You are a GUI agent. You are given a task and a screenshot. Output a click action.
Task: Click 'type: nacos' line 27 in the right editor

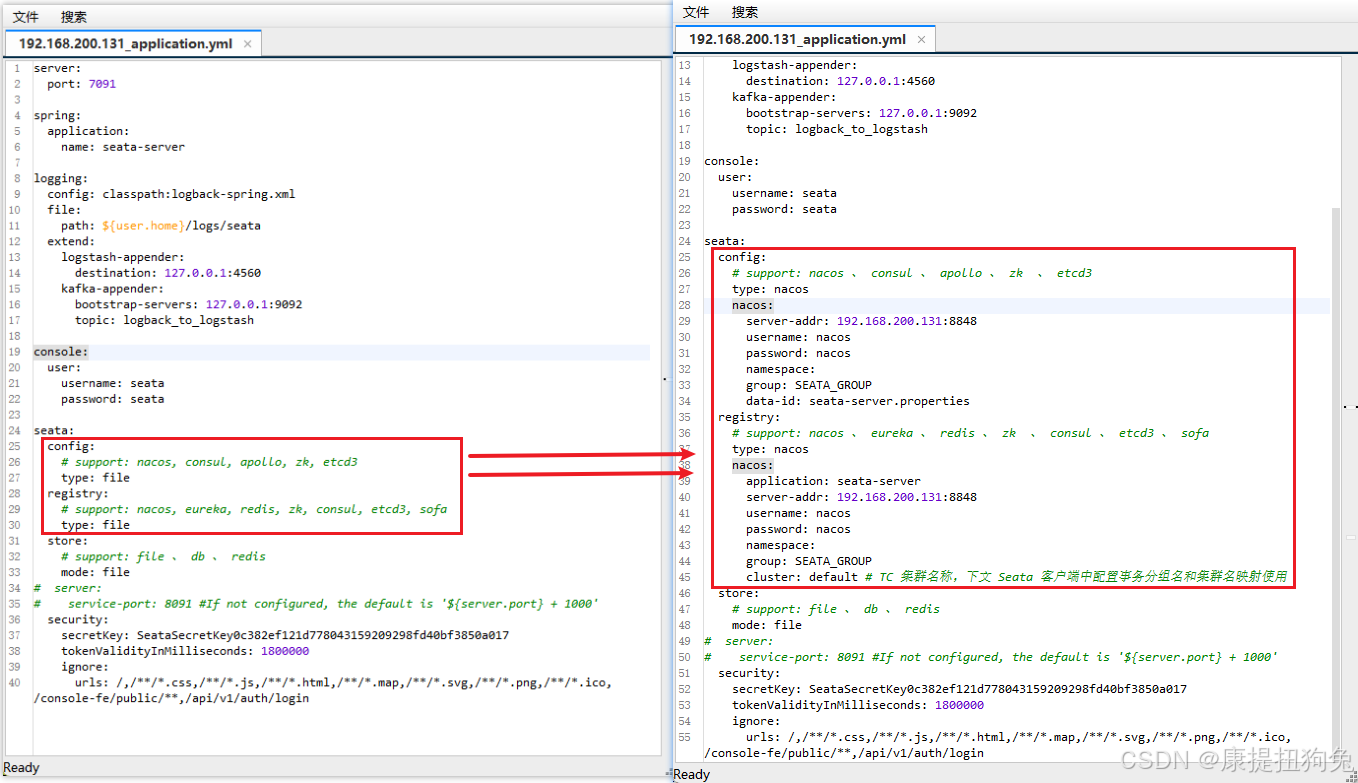click(770, 289)
